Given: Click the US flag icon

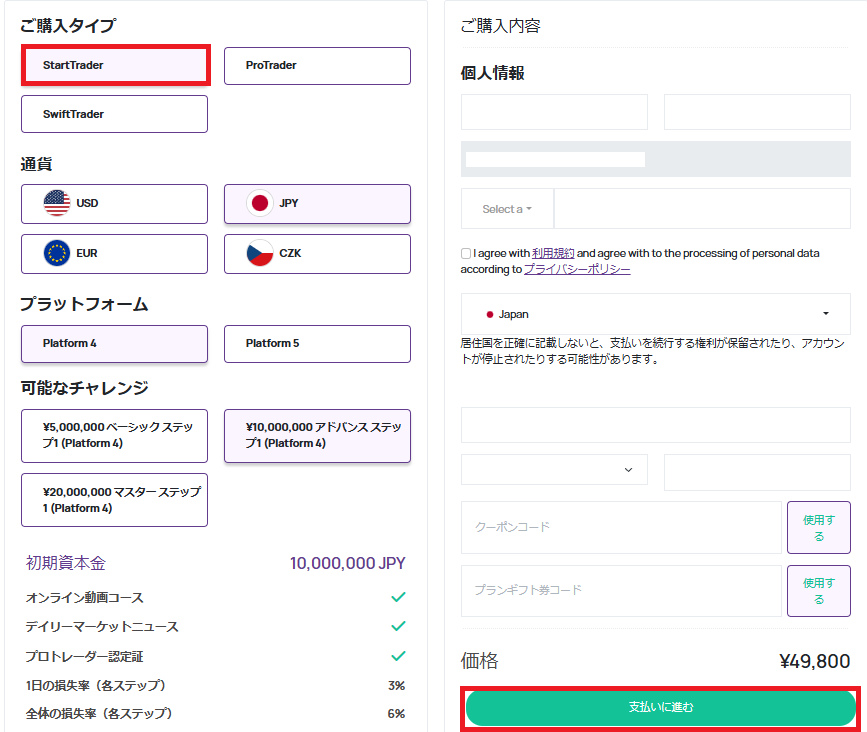Looking at the screenshot, I should (x=57, y=203).
